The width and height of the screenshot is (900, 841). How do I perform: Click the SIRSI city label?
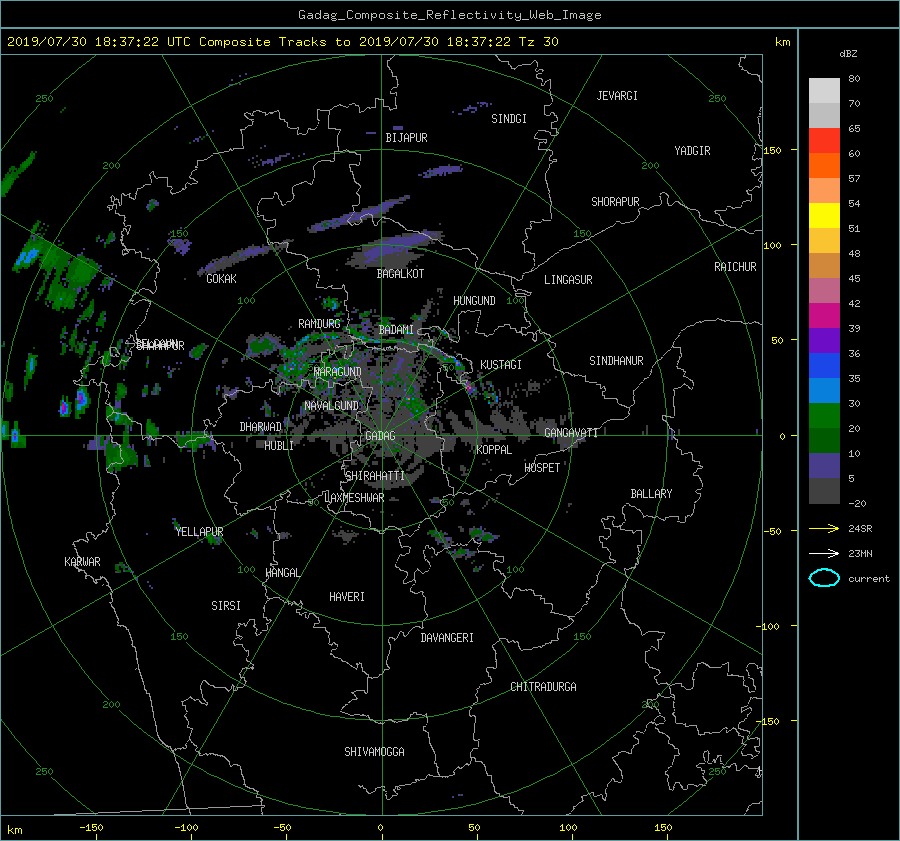[x=226, y=606]
